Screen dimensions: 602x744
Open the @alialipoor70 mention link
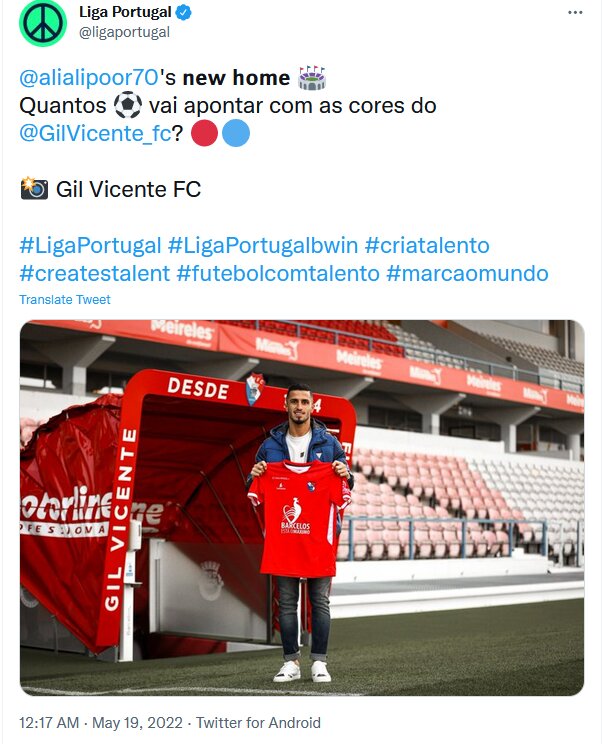pos(89,78)
